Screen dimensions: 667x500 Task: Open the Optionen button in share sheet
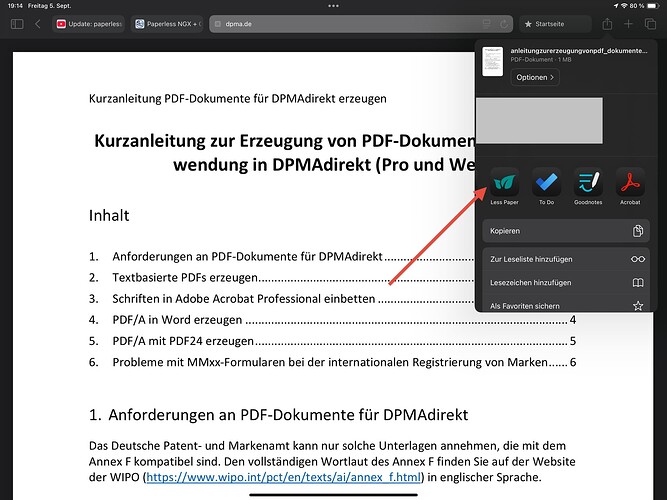pyautogui.click(x=535, y=77)
